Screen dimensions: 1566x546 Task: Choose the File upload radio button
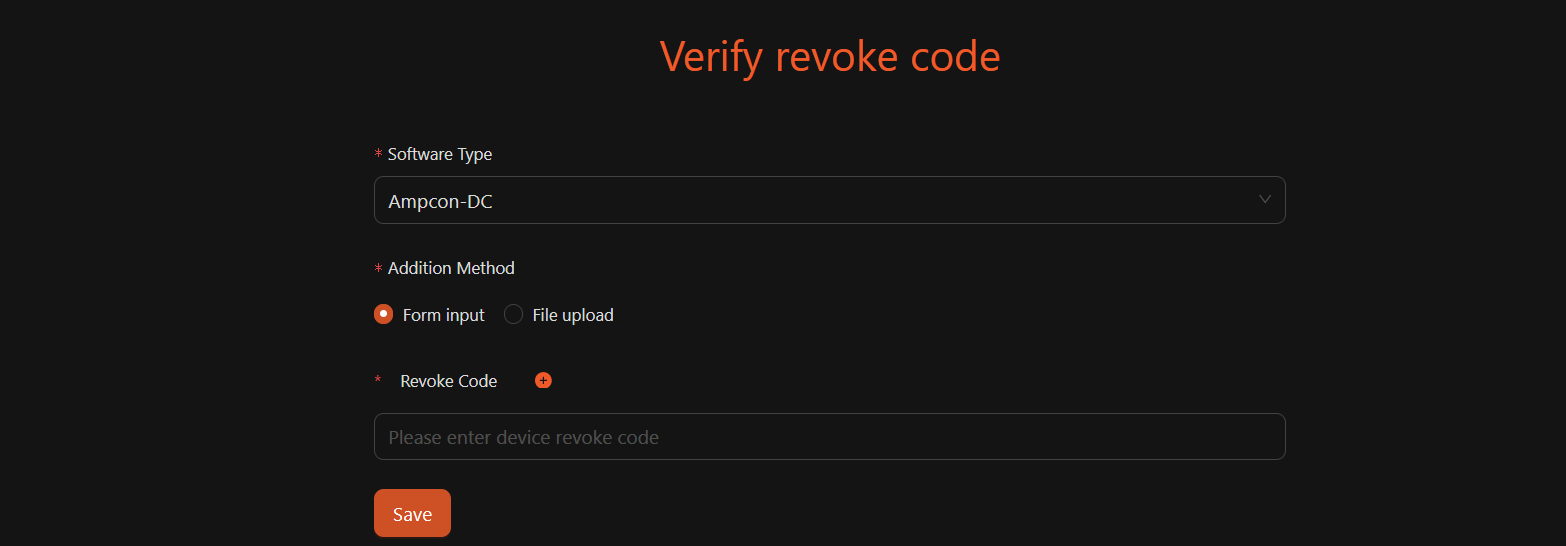[x=513, y=314]
